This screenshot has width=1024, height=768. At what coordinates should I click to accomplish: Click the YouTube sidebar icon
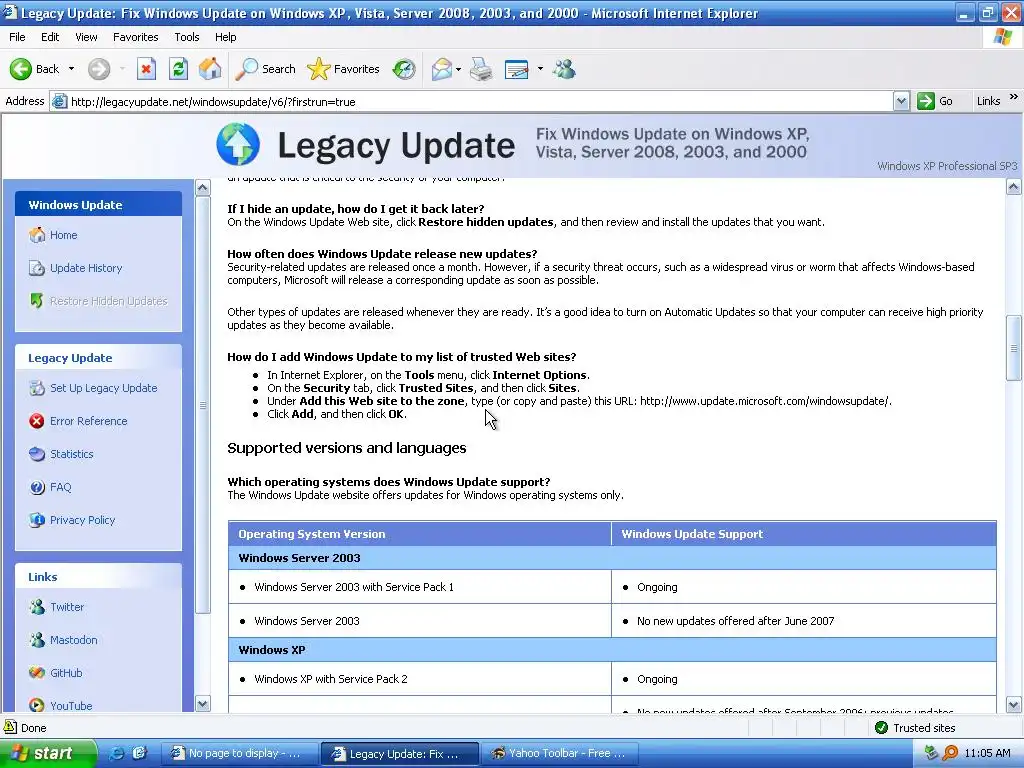(37, 705)
